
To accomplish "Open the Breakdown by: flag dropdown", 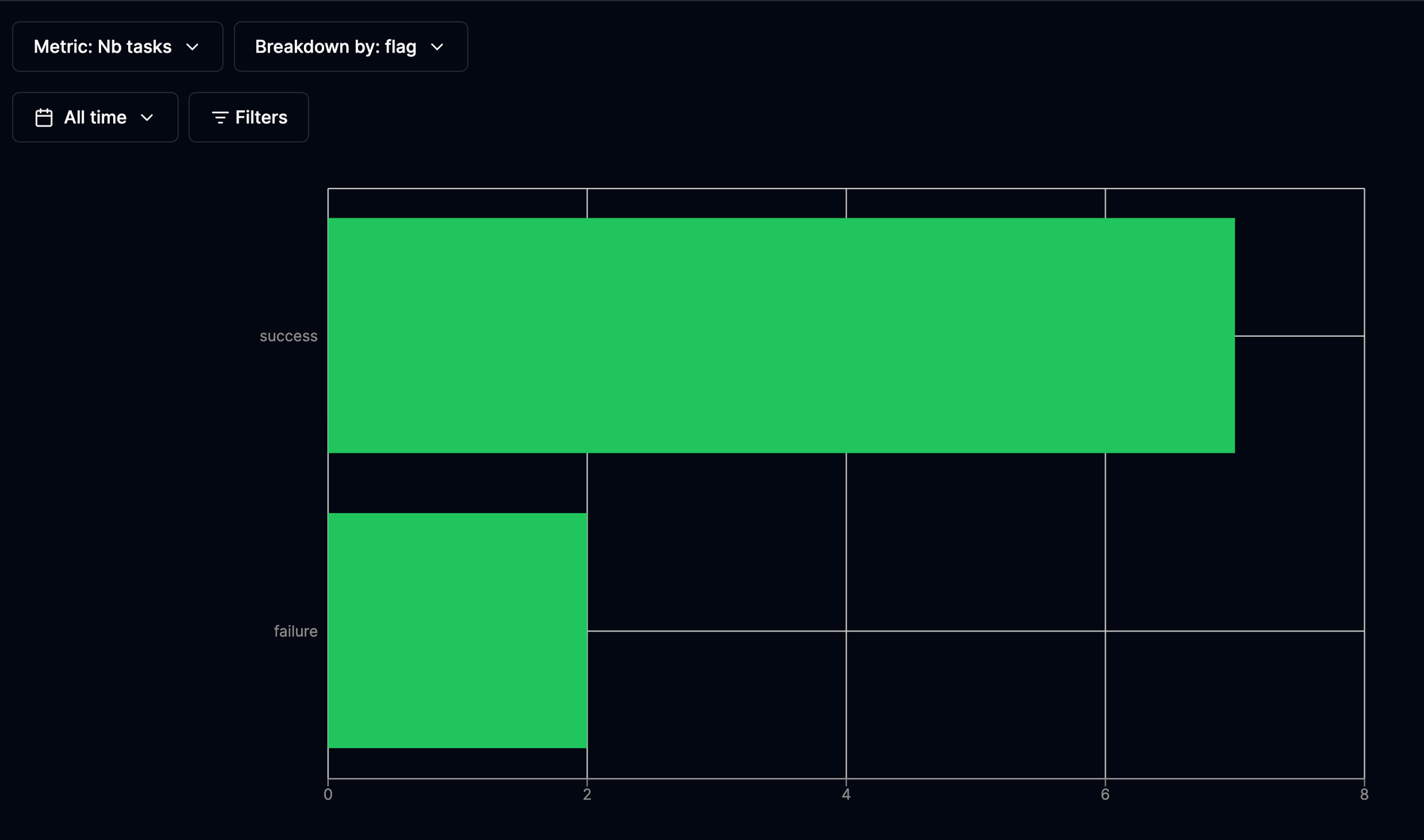I will coord(350,47).
